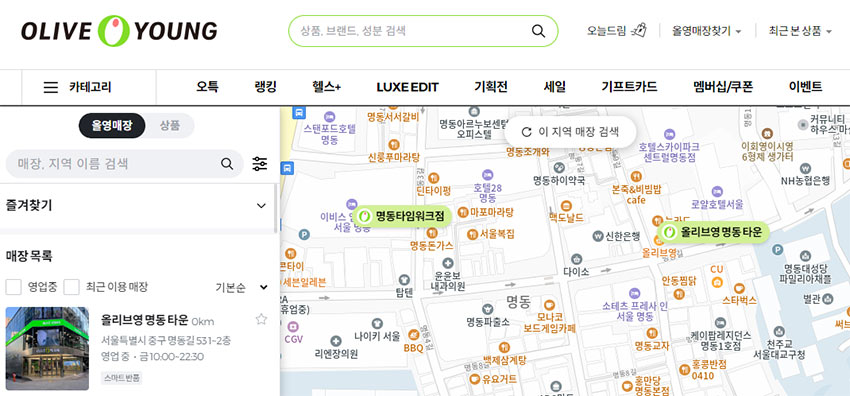This screenshot has height=396, width=850.
Task: Open the 최근 본 상품 dropdown
Action: (800, 31)
